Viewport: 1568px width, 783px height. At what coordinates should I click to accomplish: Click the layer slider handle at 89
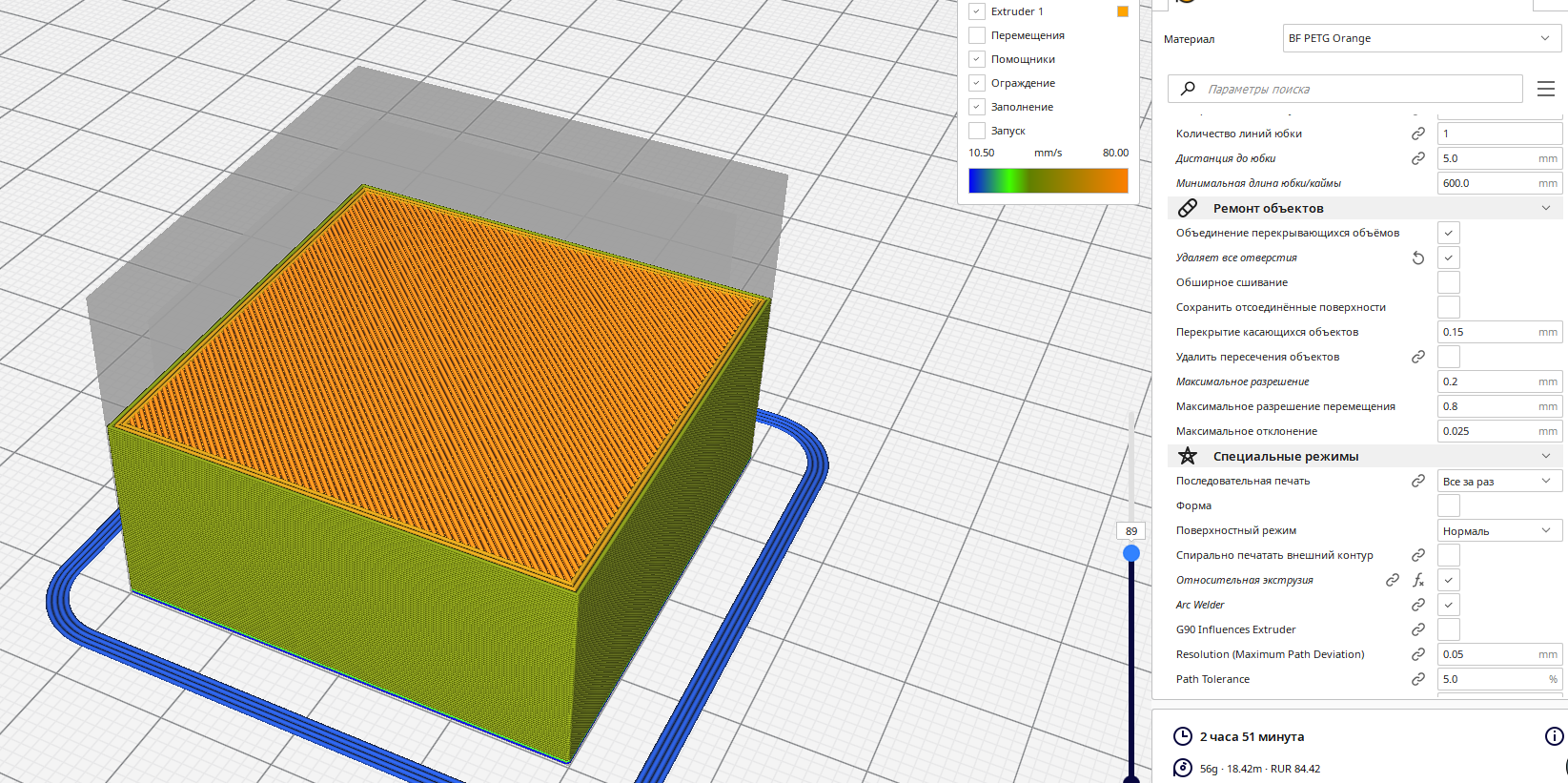1131,553
